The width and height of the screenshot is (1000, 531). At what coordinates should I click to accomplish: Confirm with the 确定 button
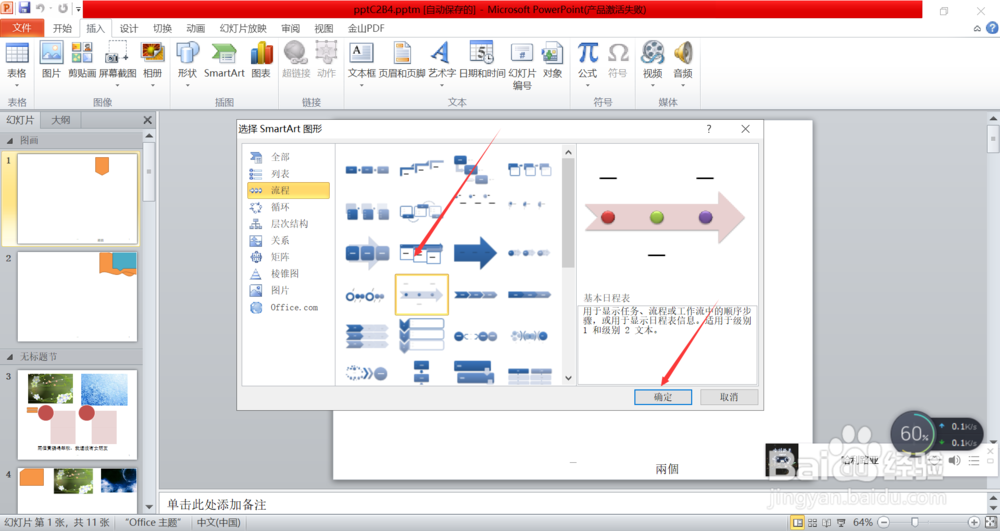click(x=663, y=397)
